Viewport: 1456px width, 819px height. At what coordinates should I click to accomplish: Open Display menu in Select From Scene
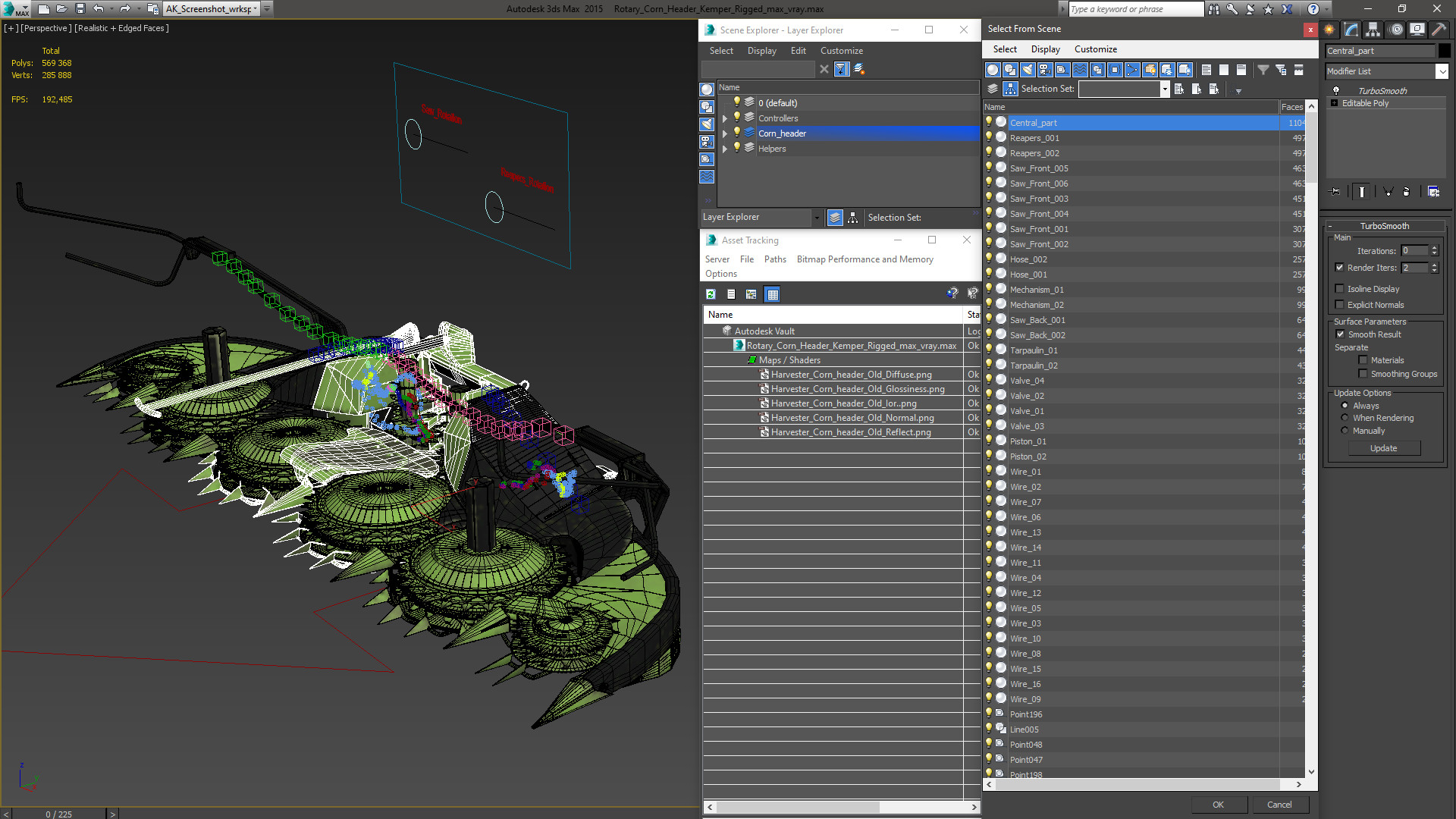click(1045, 49)
